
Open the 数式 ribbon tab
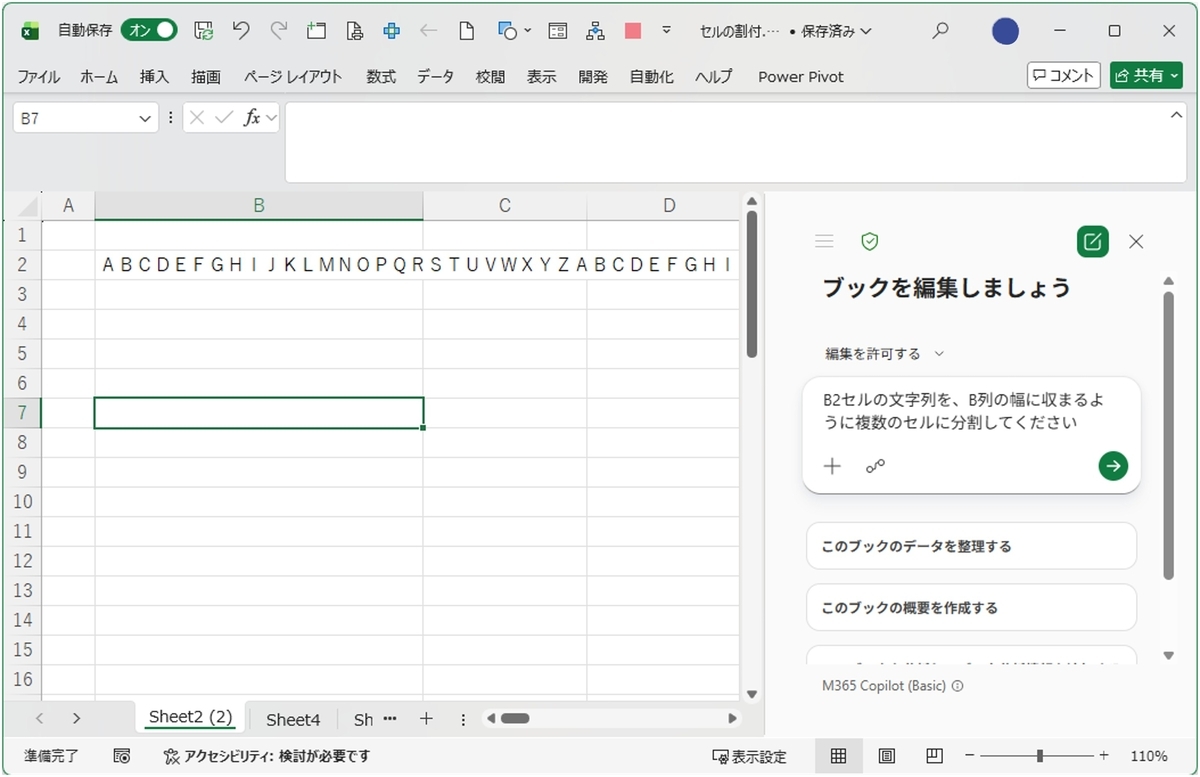[381, 76]
